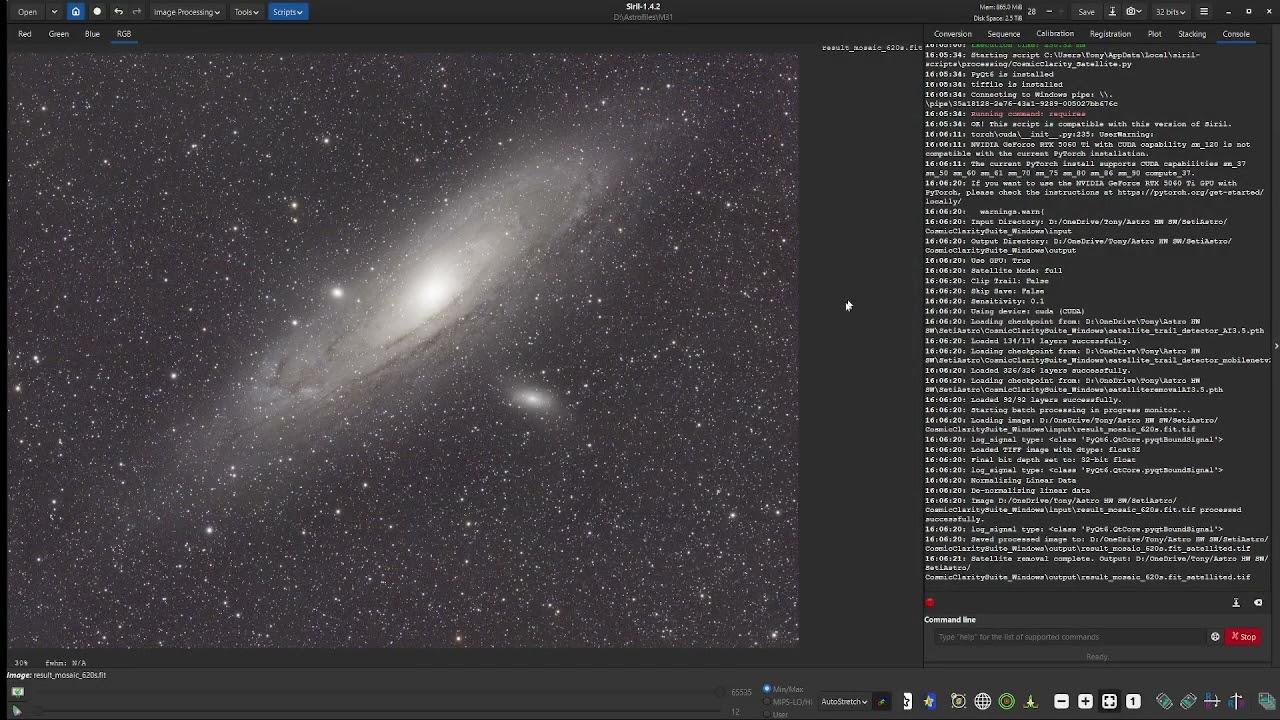Toggle the negative view icon
The height and width of the screenshot is (720, 1280).
(x=907, y=702)
